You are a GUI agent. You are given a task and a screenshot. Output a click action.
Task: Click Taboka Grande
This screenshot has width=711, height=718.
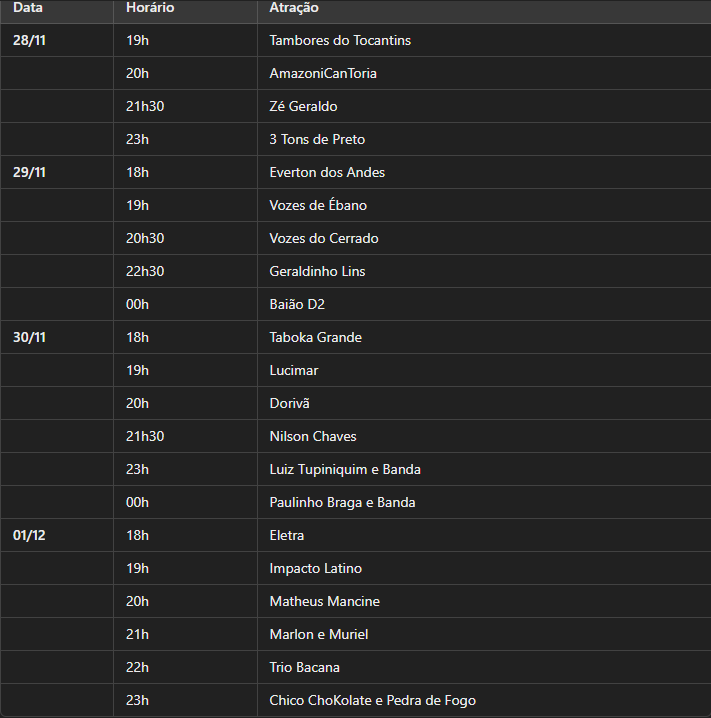point(316,337)
